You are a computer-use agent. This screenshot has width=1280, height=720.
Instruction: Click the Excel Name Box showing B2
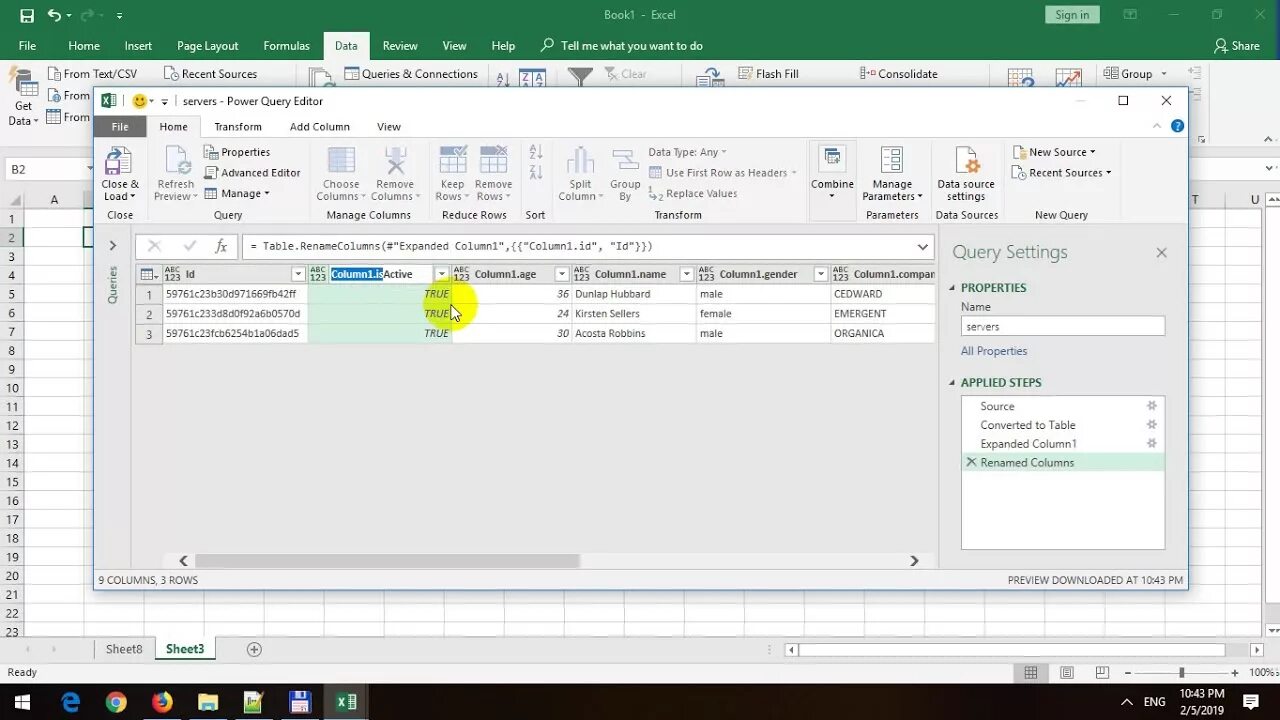pyautogui.click(x=48, y=169)
